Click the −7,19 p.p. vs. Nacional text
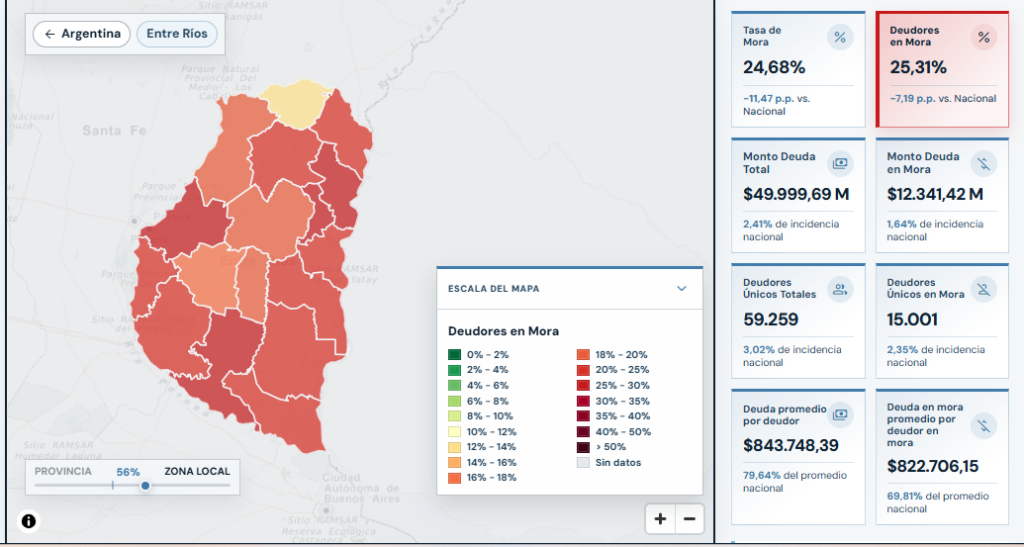Viewport: 1024px width, 547px height. pyautogui.click(x=943, y=99)
